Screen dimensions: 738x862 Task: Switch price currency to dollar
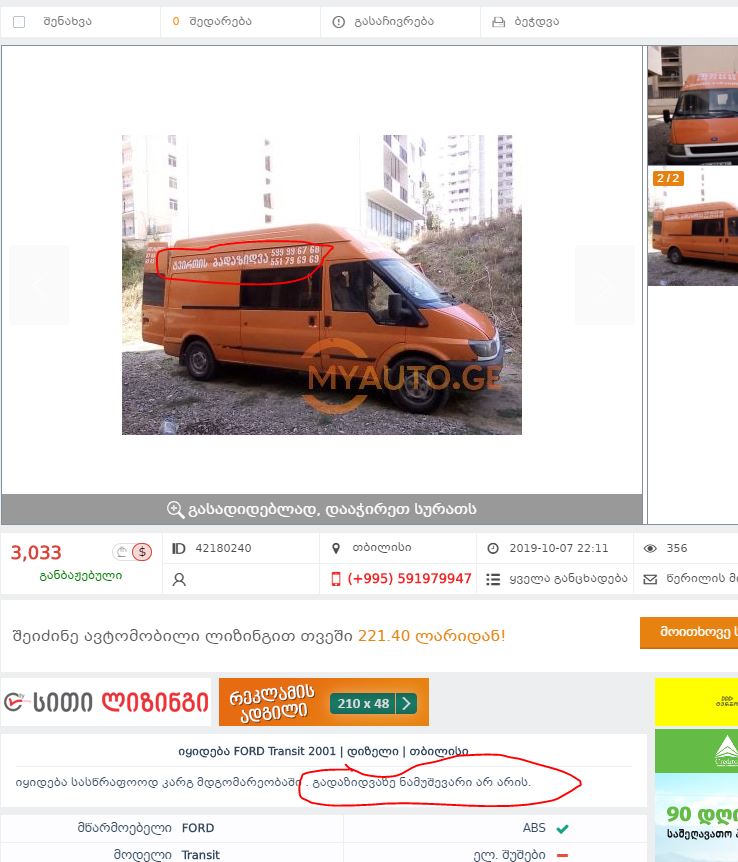coord(142,551)
